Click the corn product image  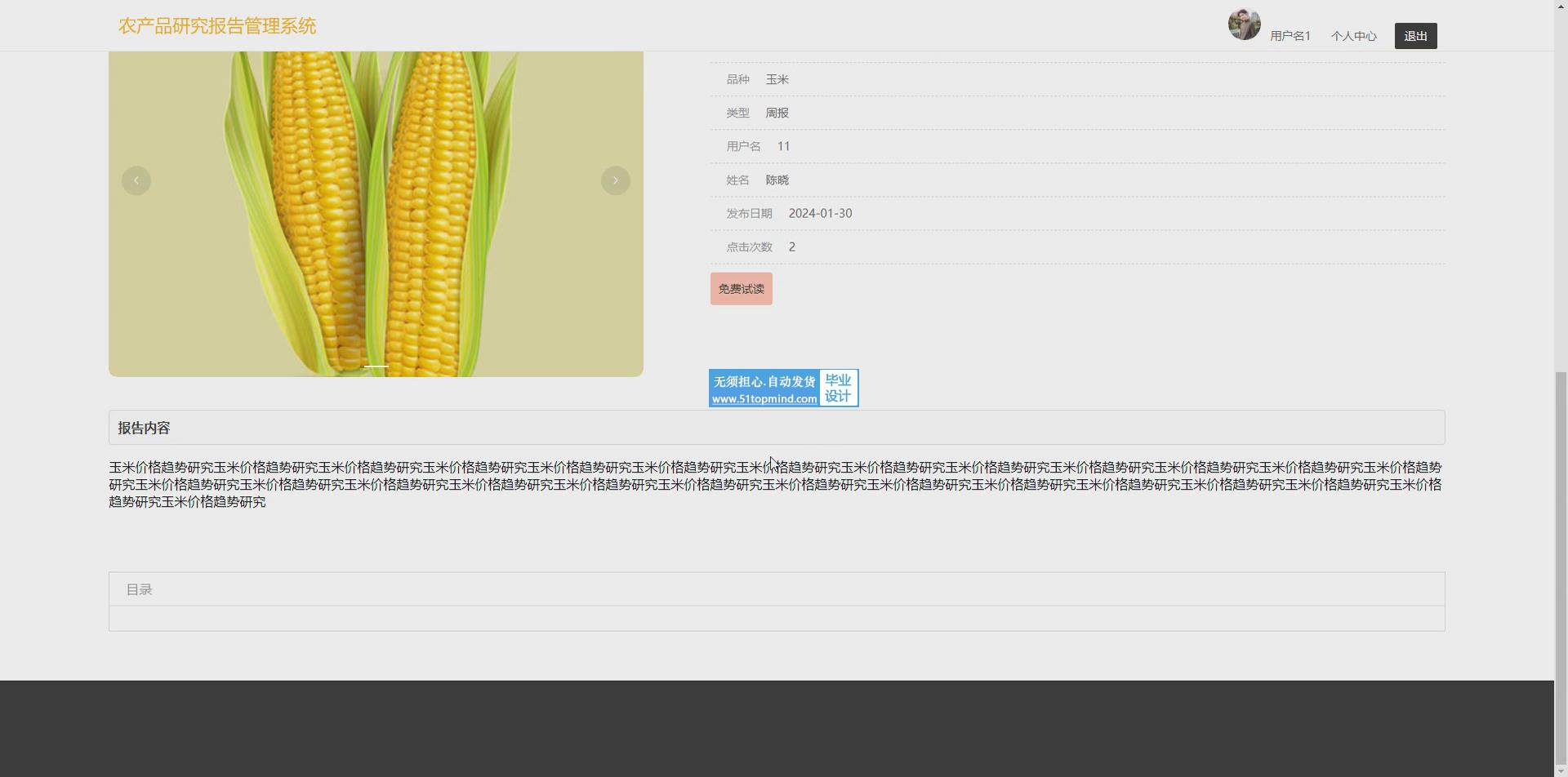coord(376,214)
